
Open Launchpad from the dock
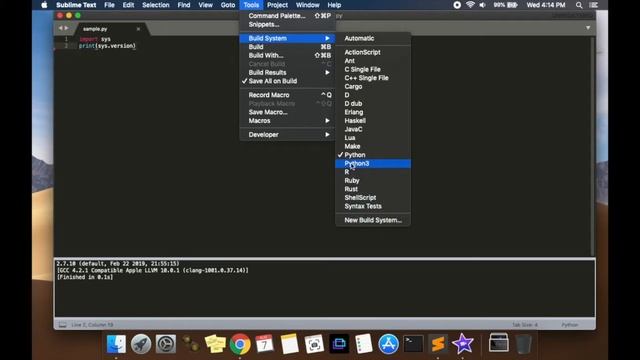pyautogui.click(x=141, y=344)
